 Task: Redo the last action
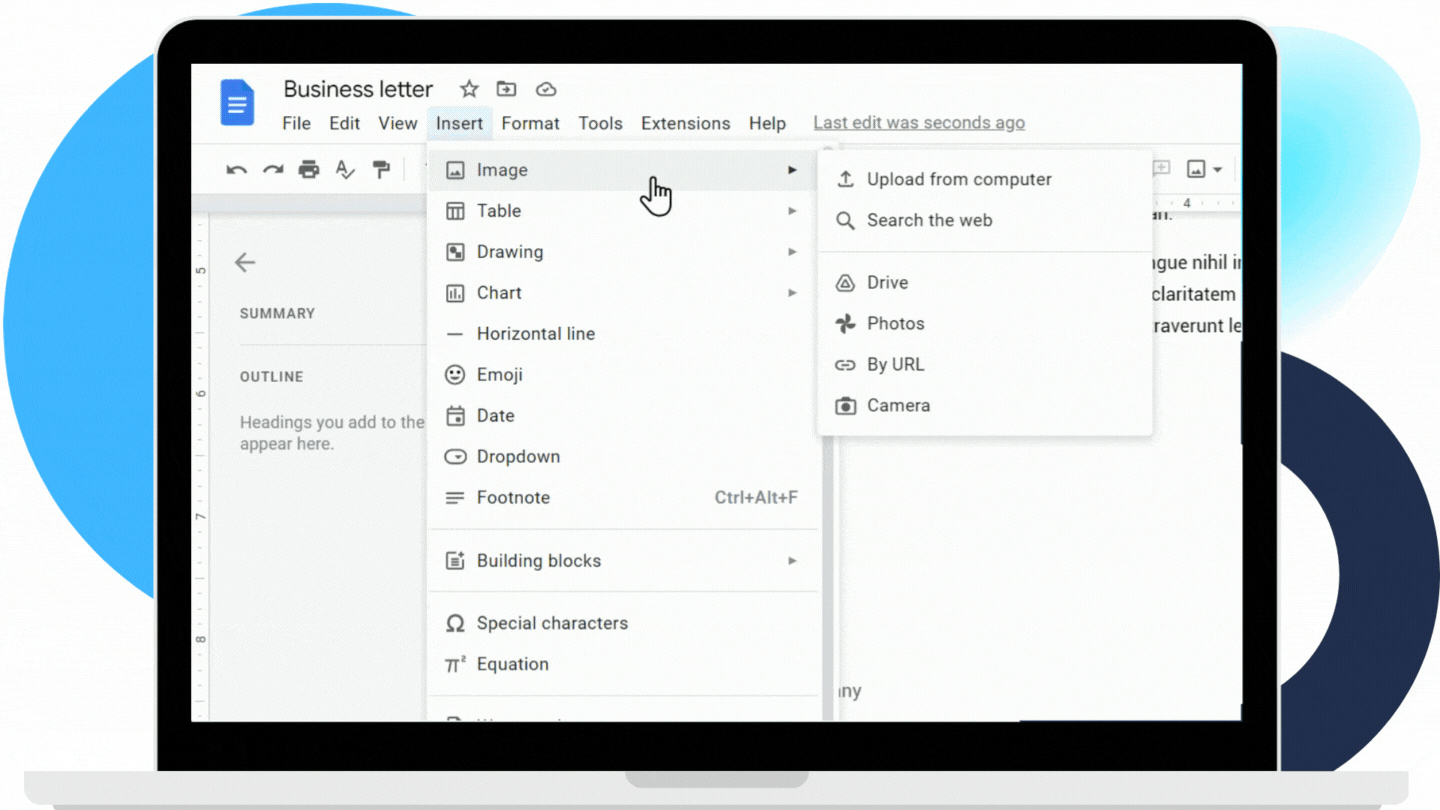272,168
